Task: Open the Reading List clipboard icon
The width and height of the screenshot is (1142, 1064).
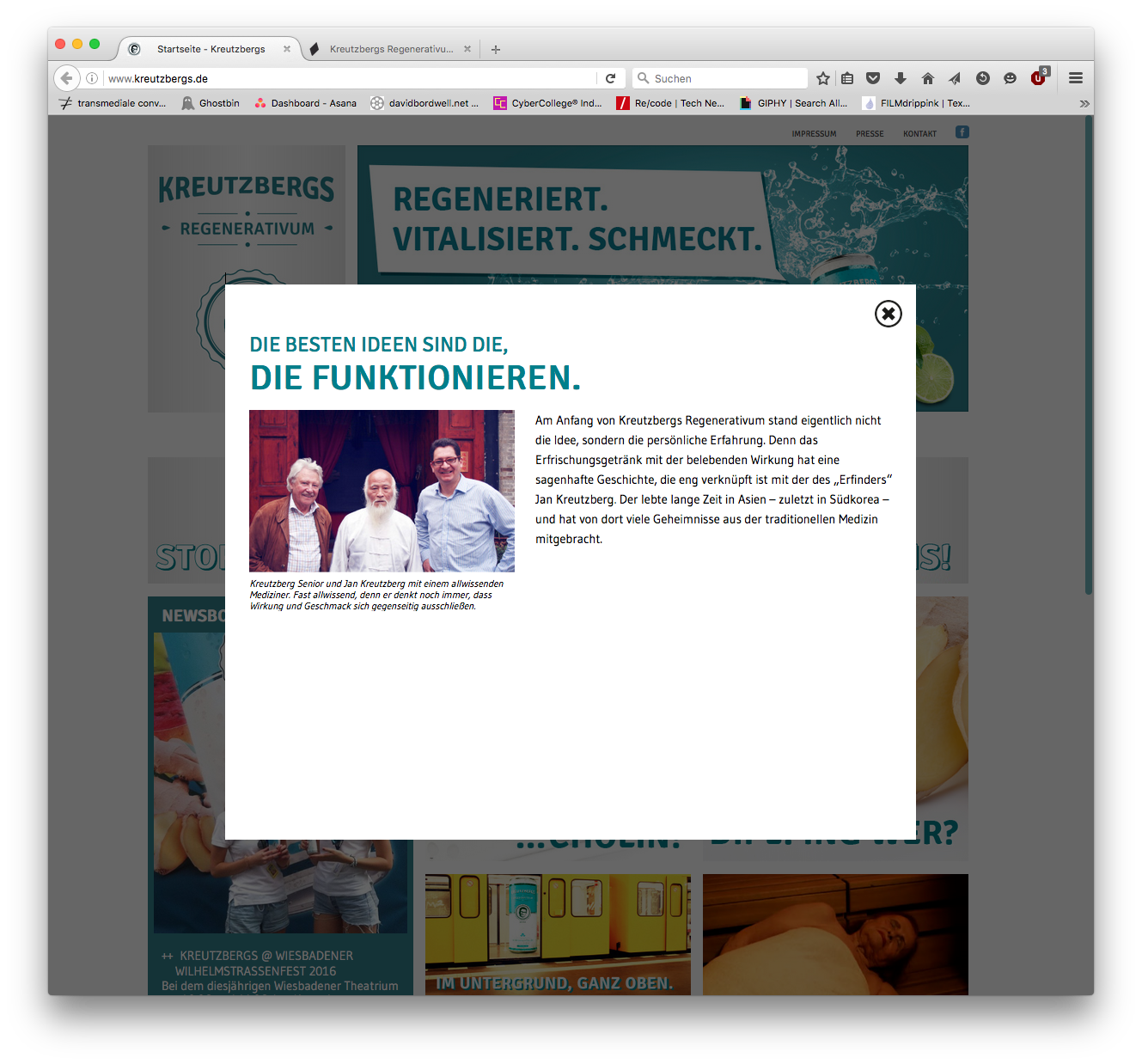Action: click(x=847, y=78)
